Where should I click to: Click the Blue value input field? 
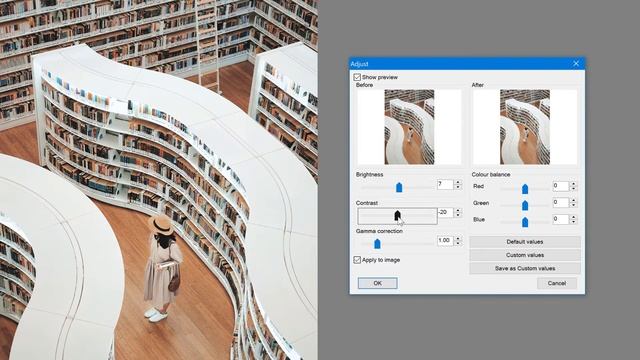point(561,219)
